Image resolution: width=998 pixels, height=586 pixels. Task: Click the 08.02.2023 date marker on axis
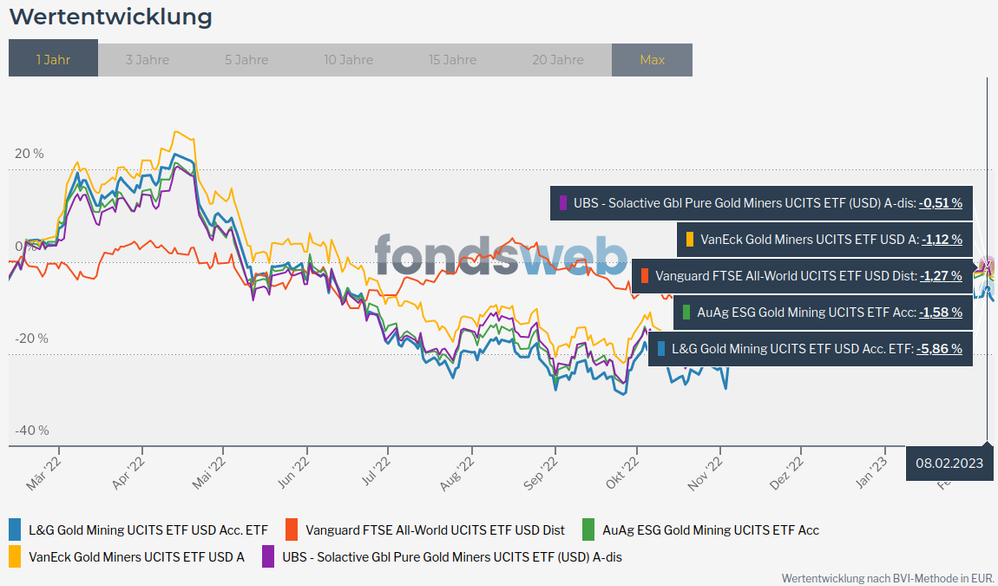pos(951,462)
